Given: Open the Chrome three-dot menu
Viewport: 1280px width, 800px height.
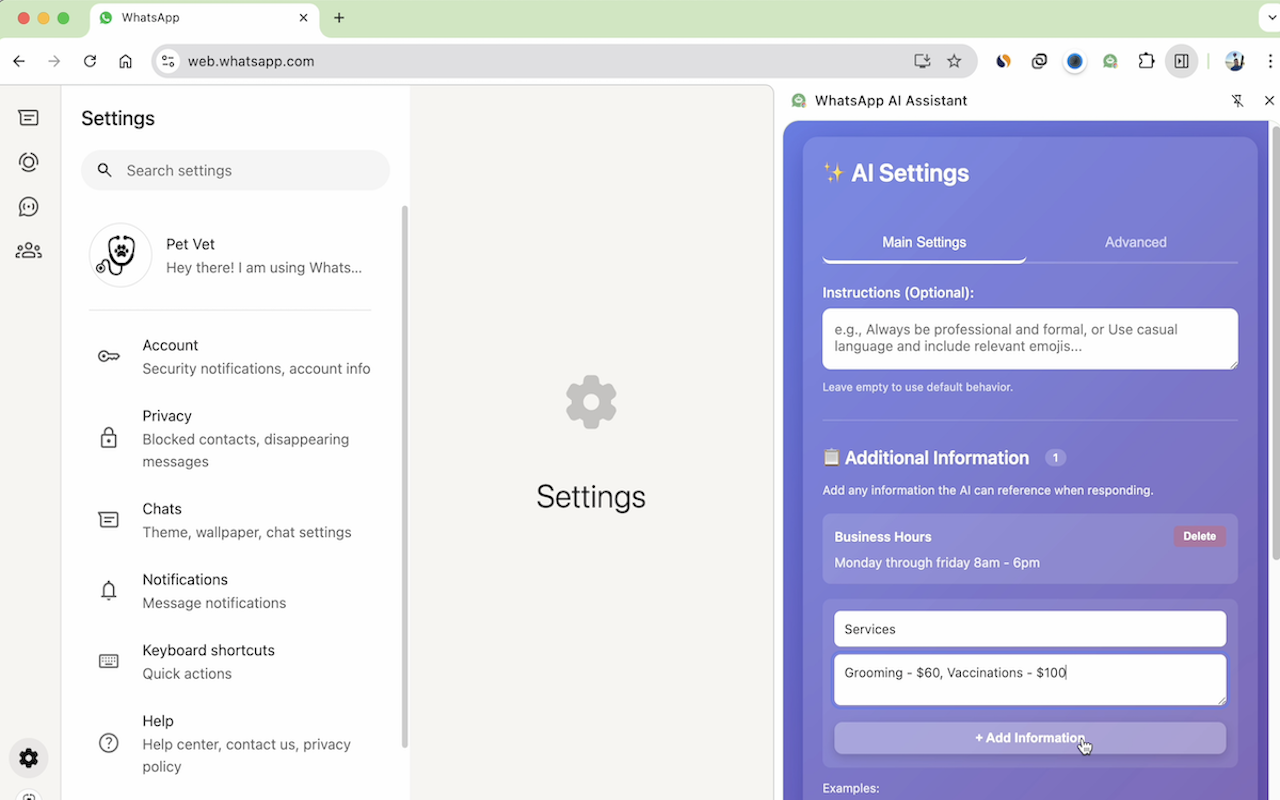Looking at the screenshot, I should [x=1270, y=61].
